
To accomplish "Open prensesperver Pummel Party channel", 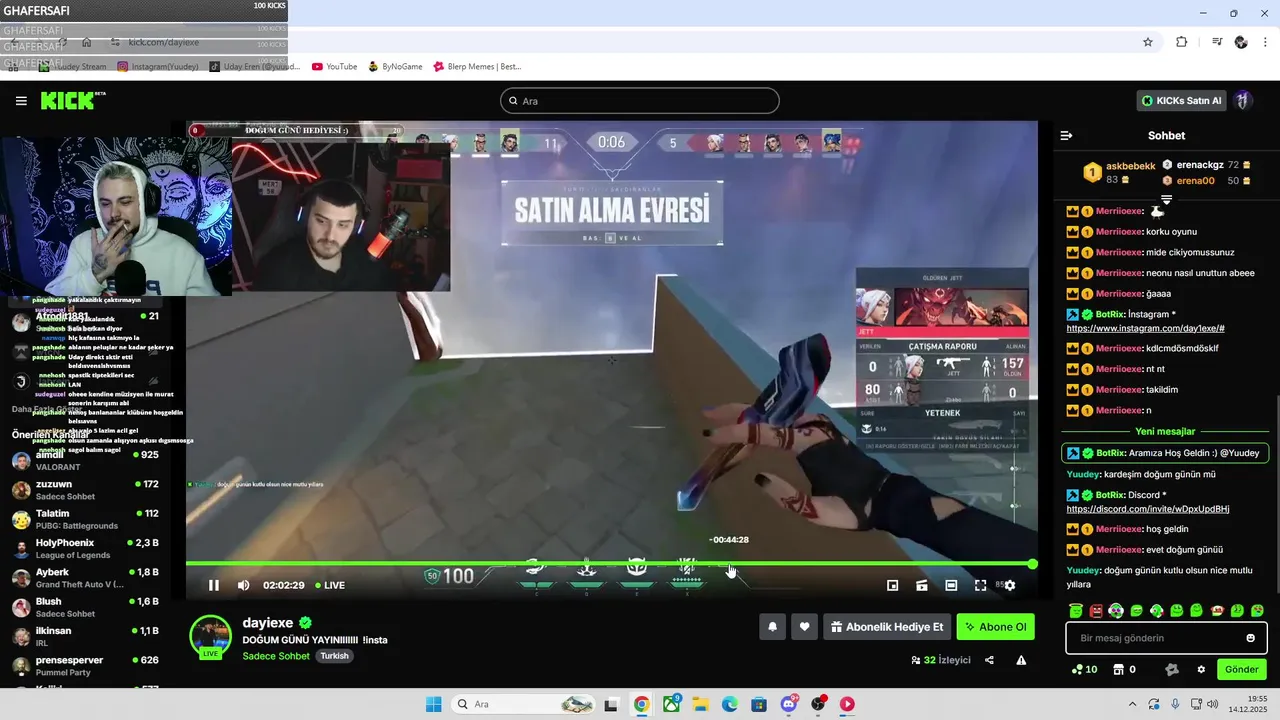I will point(86,666).
